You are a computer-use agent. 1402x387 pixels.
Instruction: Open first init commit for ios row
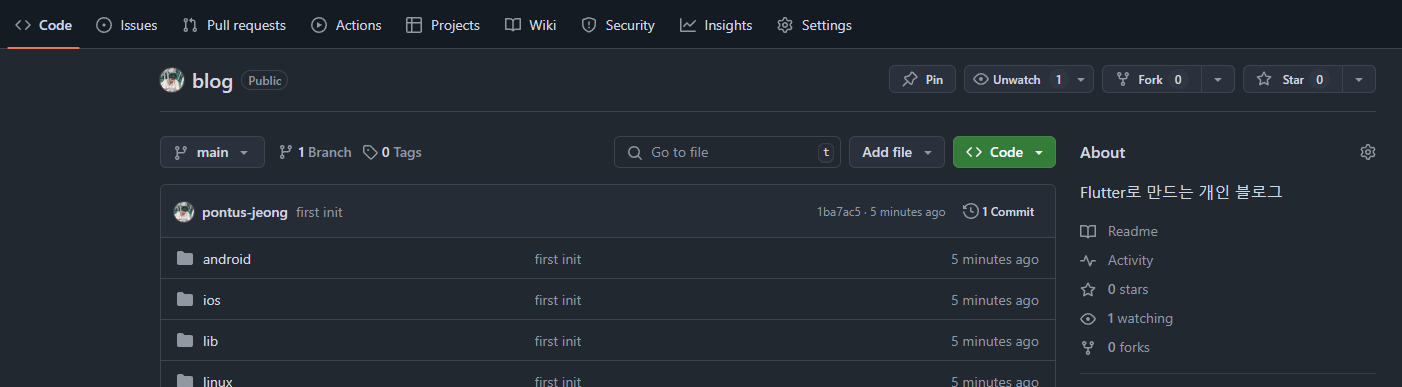[x=558, y=300]
